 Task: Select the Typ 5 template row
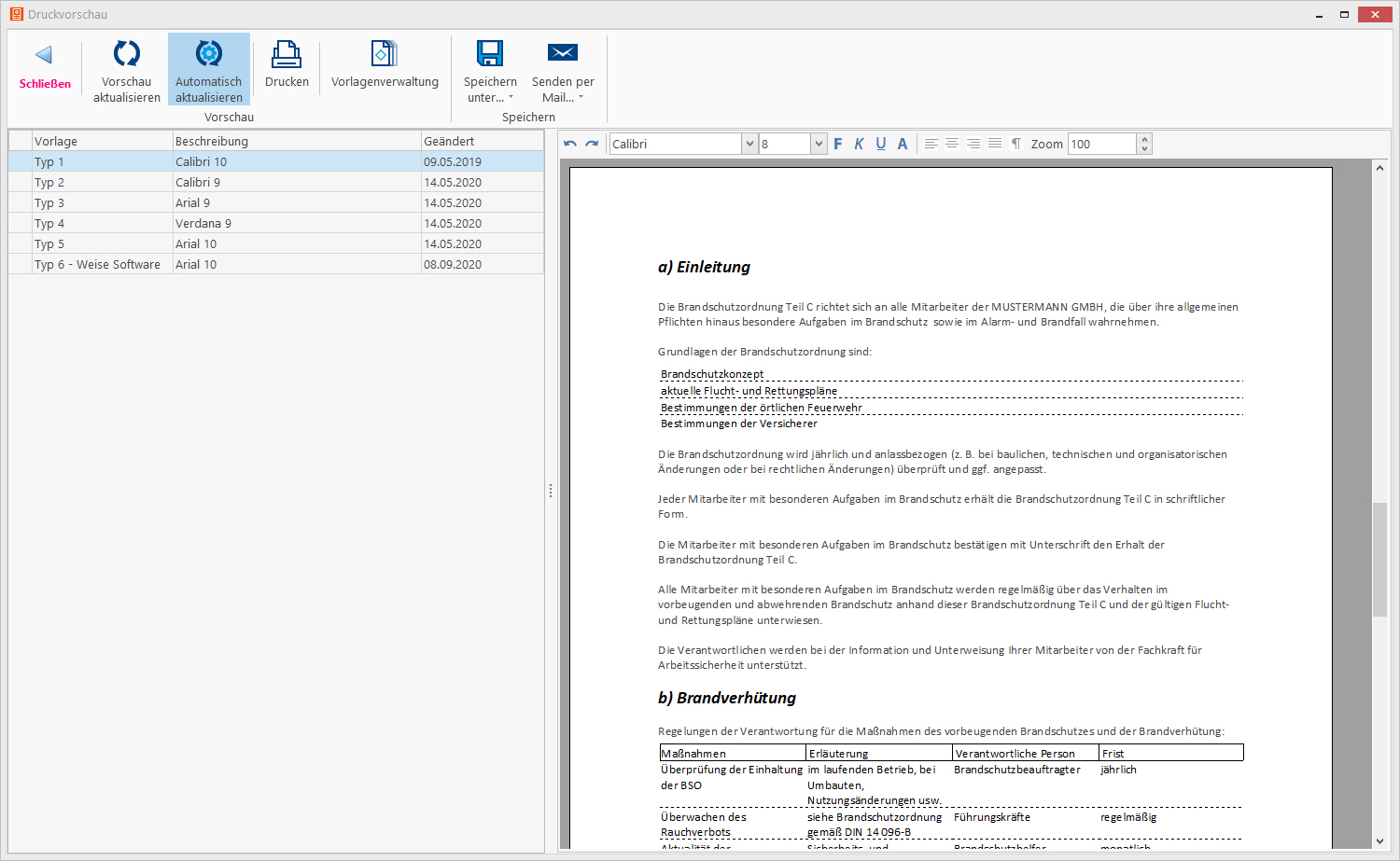pyautogui.click(x=276, y=243)
